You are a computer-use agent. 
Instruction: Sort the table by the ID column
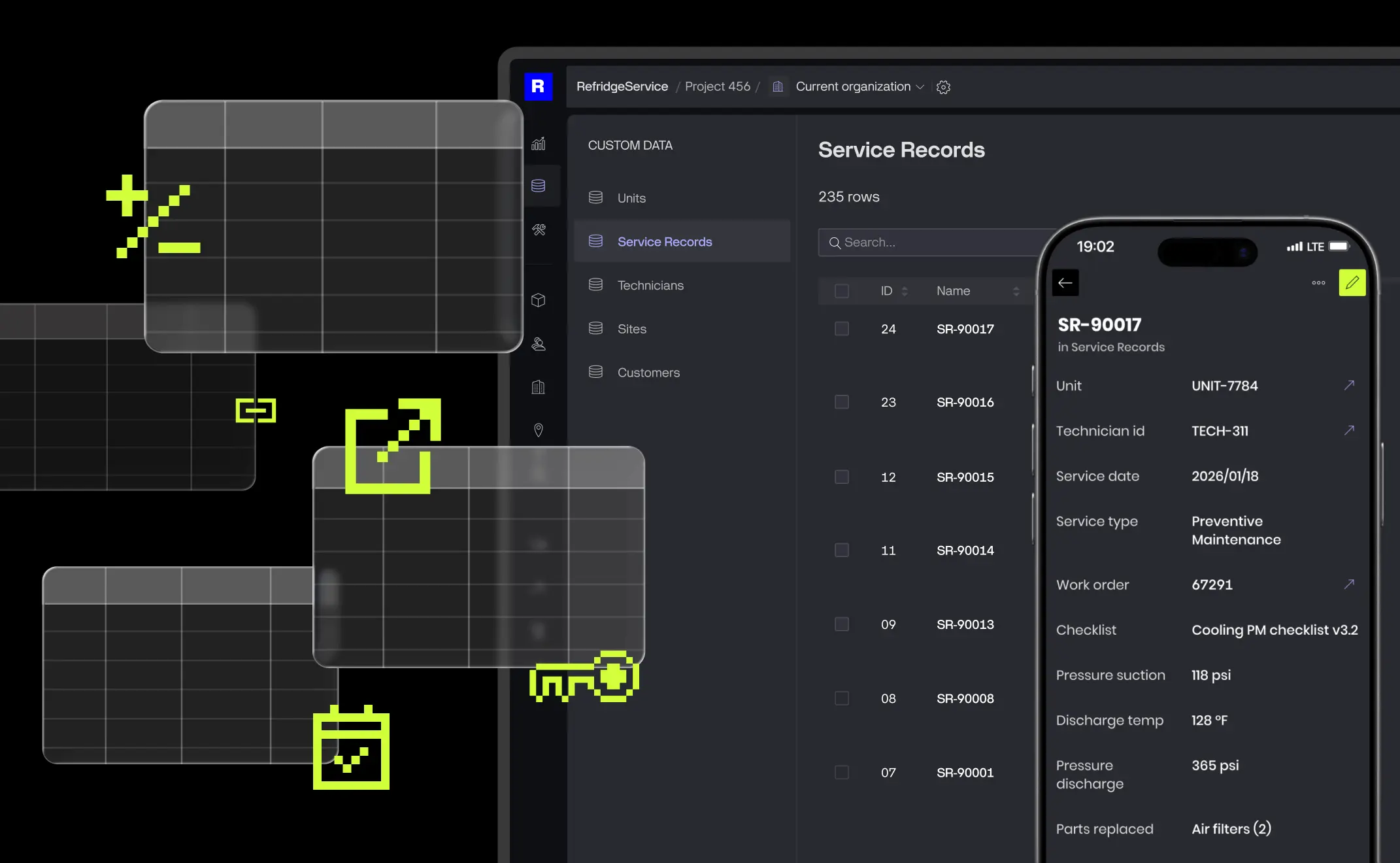[905, 291]
